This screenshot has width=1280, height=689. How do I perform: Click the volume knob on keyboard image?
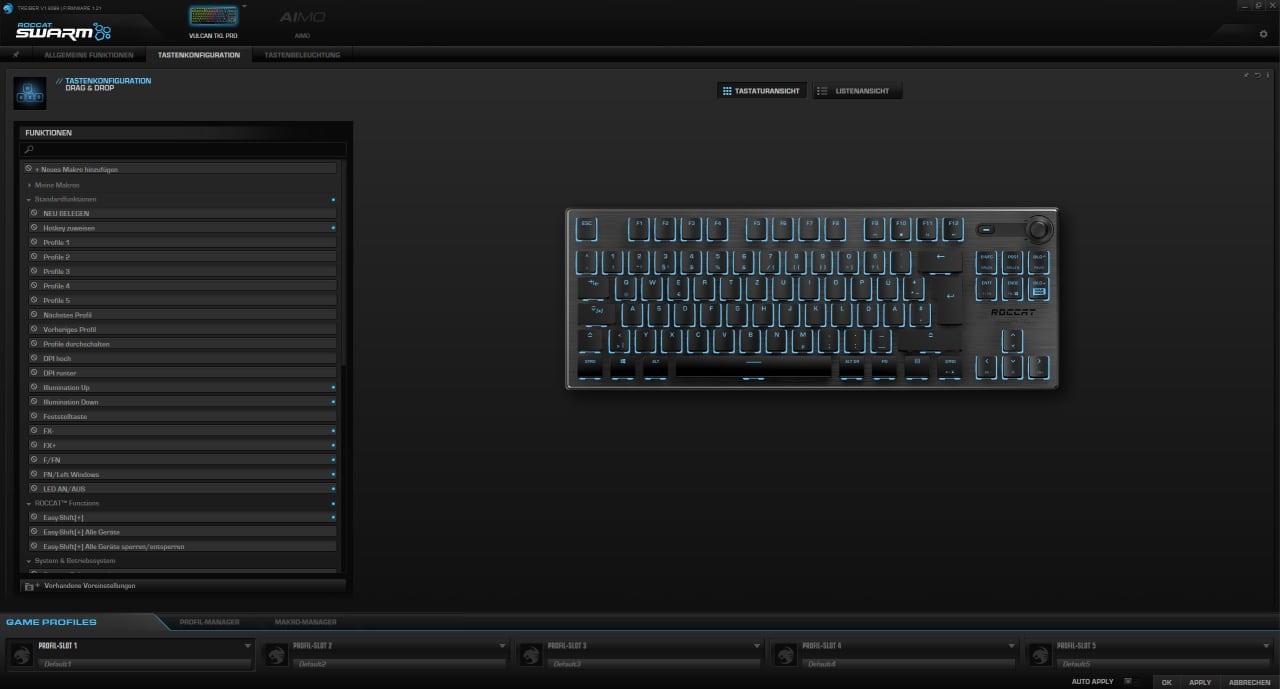point(1039,229)
